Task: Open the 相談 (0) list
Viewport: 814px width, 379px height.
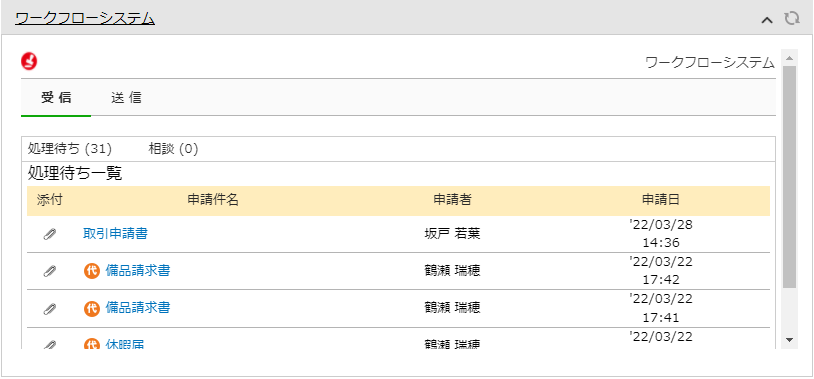Action: pos(173,150)
